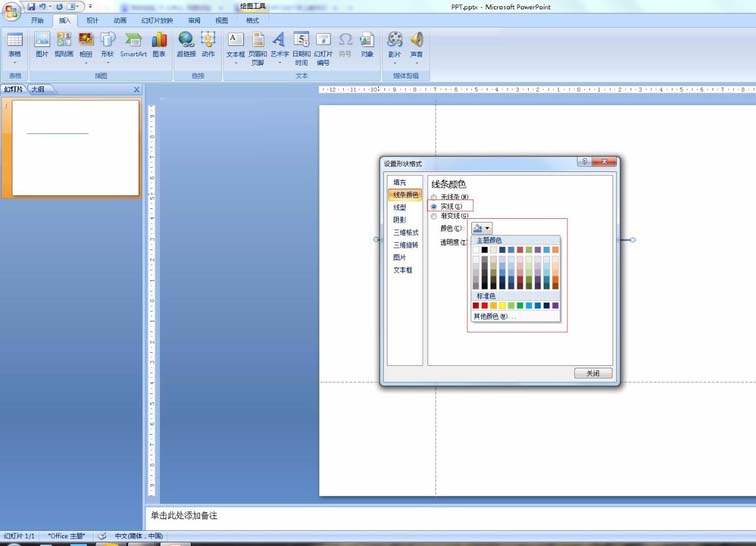Pick the yellow standard color swatch
Image resolution: width=756 pixels, height=546 pixels.
pyautogui.click(x=502, y=305)
